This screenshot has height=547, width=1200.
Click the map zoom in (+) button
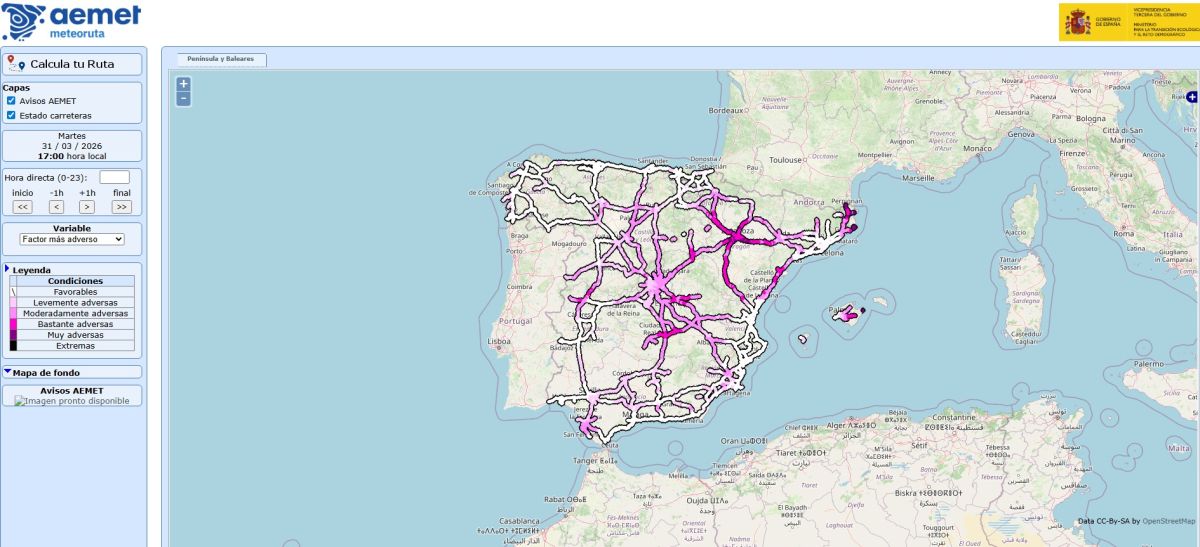tap(183, 84)
